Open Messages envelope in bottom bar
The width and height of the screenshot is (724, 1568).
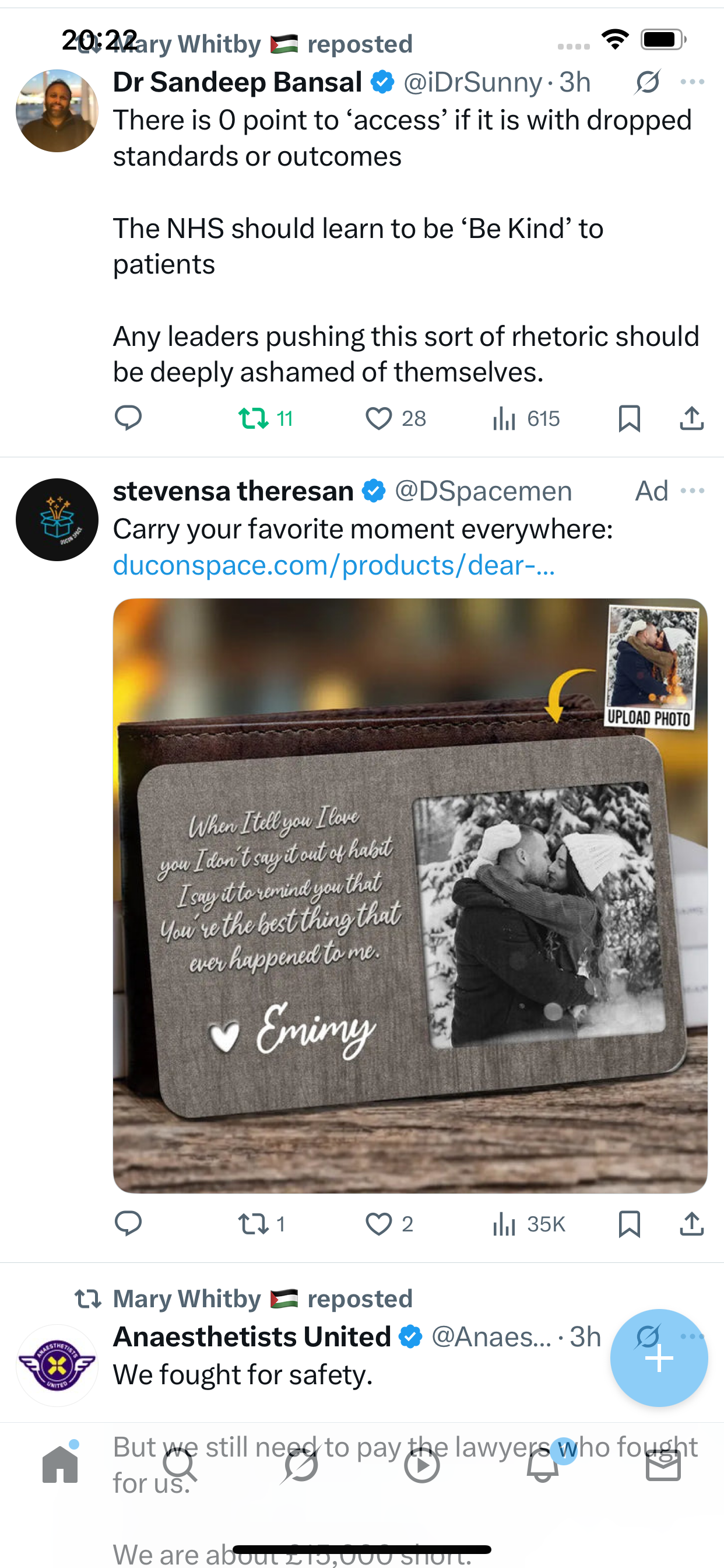[663, 1465]
